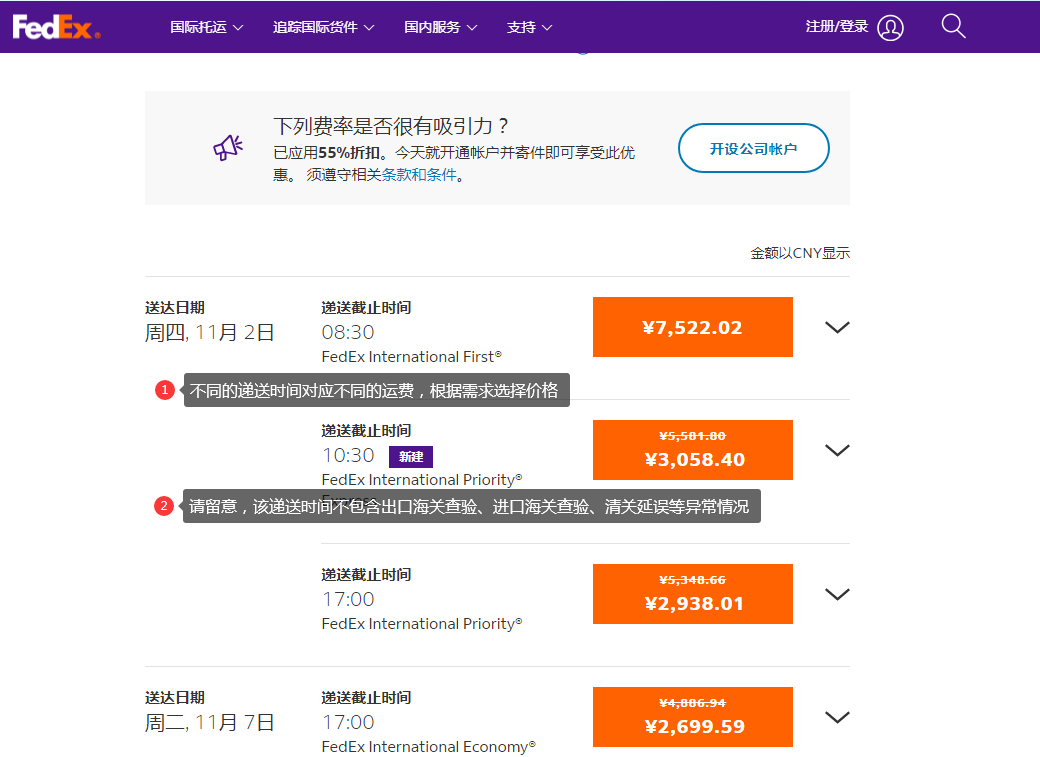Viewport: 1040px width, 757px height.
Task: Expand details for the ¥2,699.59 Economy rate
Action: click(x=836, y=717)
